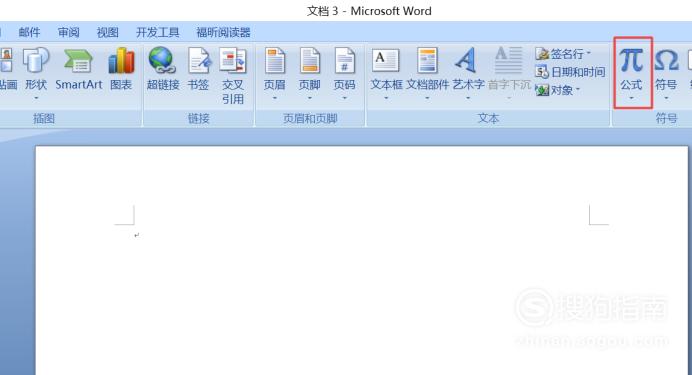
Task: Expand the Symbol (符号) dropdown arrow
Action: coord(666,98)
